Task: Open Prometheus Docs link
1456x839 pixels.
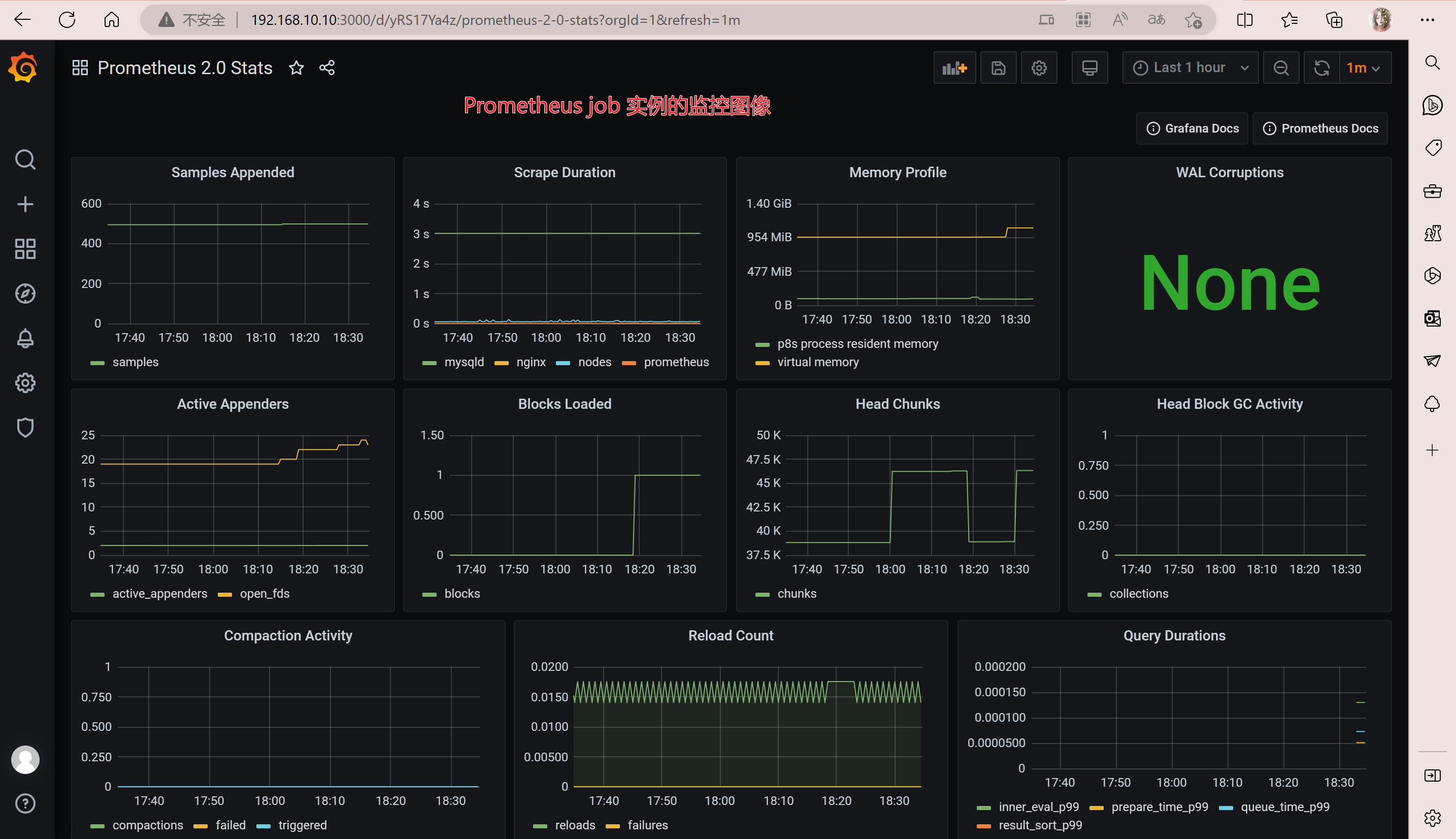Action: pyautogui.click(x=1322, y=128)
